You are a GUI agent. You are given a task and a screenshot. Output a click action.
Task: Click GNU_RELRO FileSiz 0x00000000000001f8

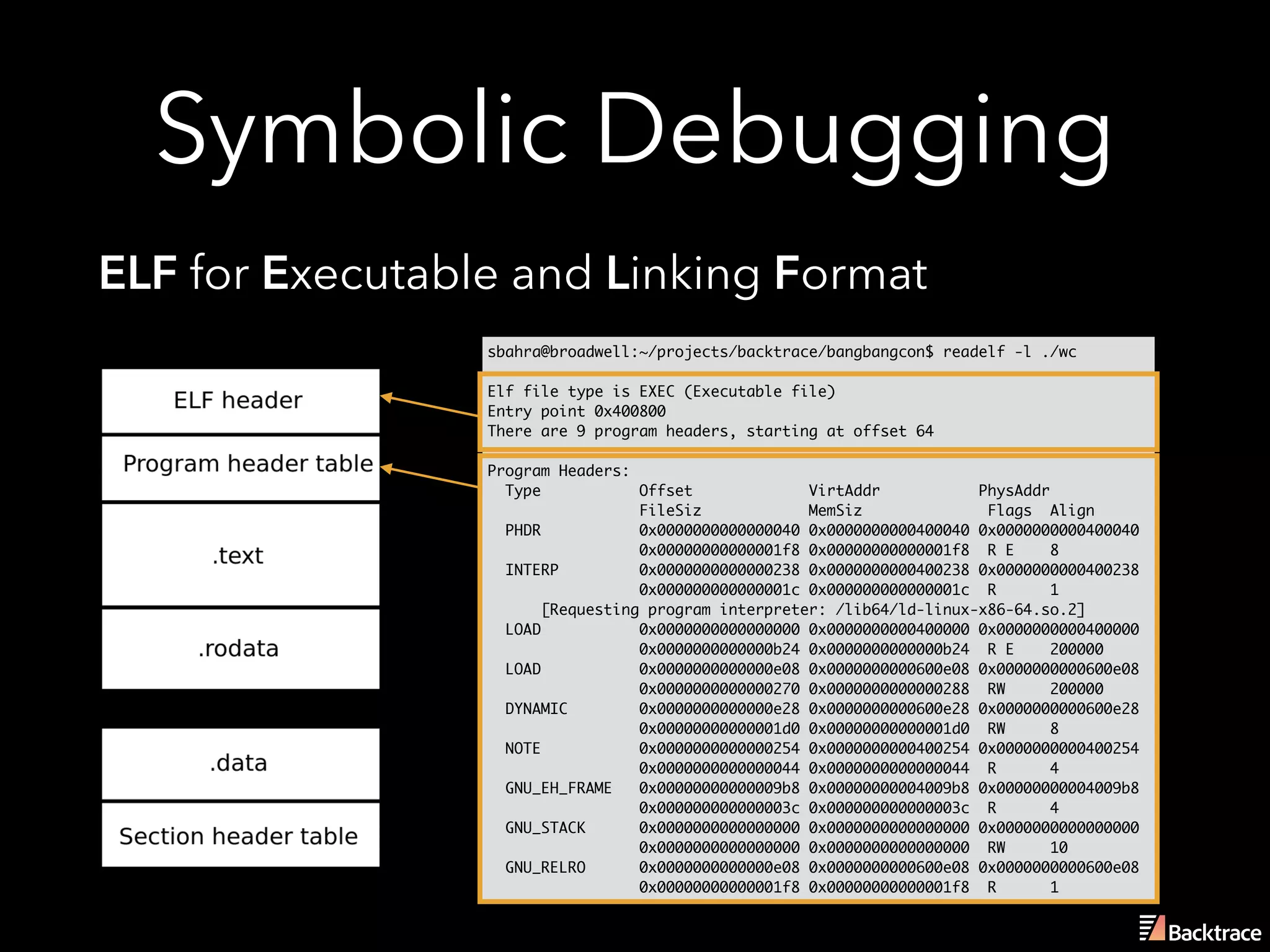(719, 888)
